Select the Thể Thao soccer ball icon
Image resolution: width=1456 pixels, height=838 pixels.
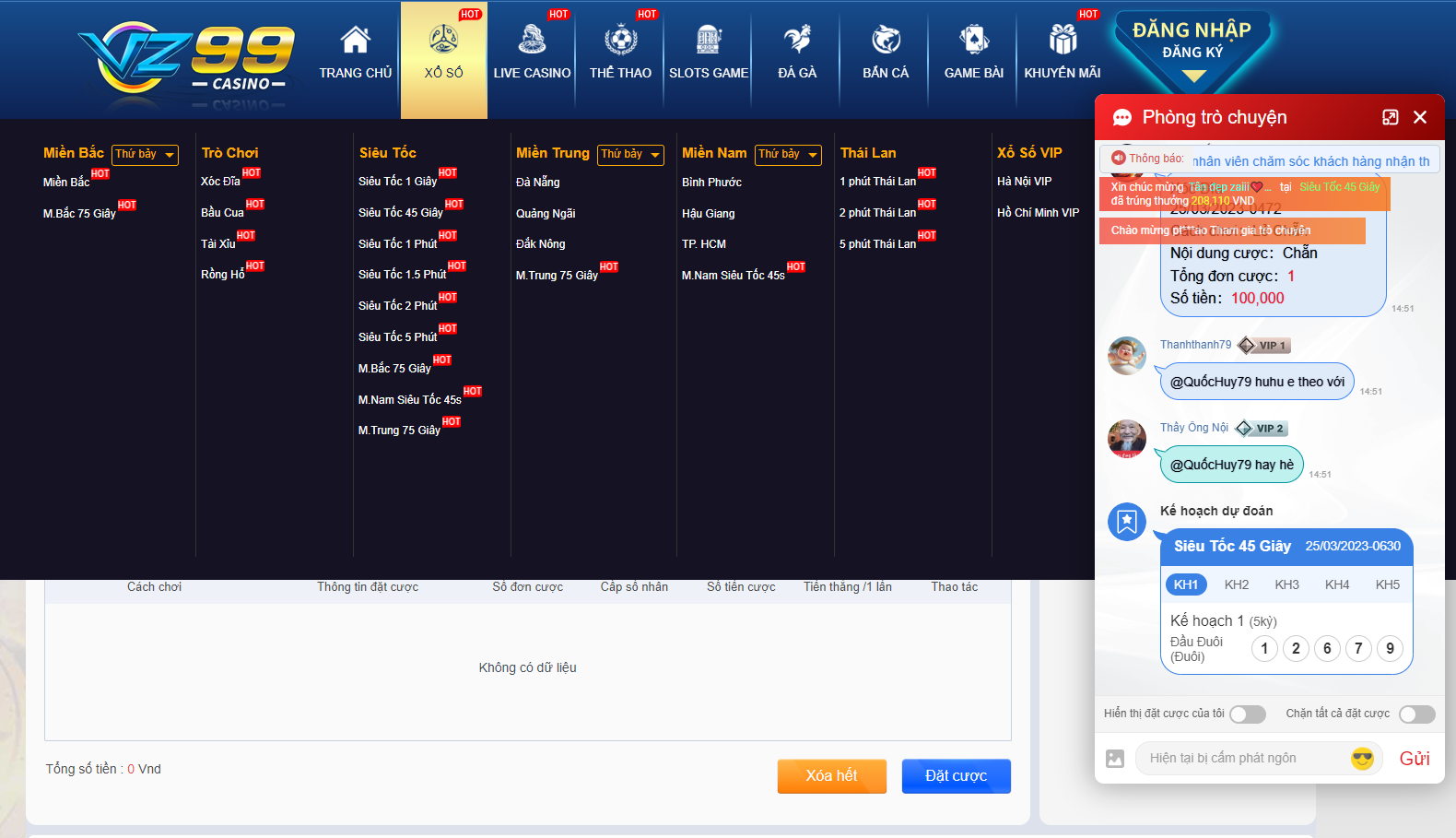620,40
